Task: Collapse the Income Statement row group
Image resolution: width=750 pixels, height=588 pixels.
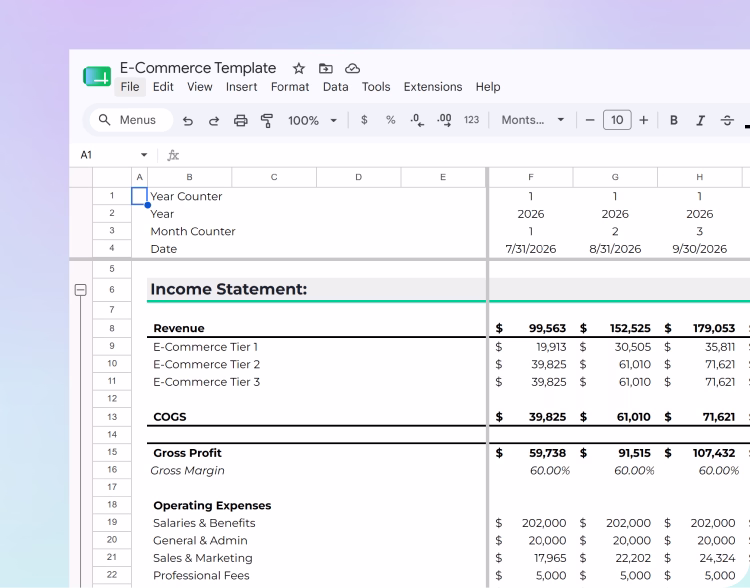Action: 81,289
